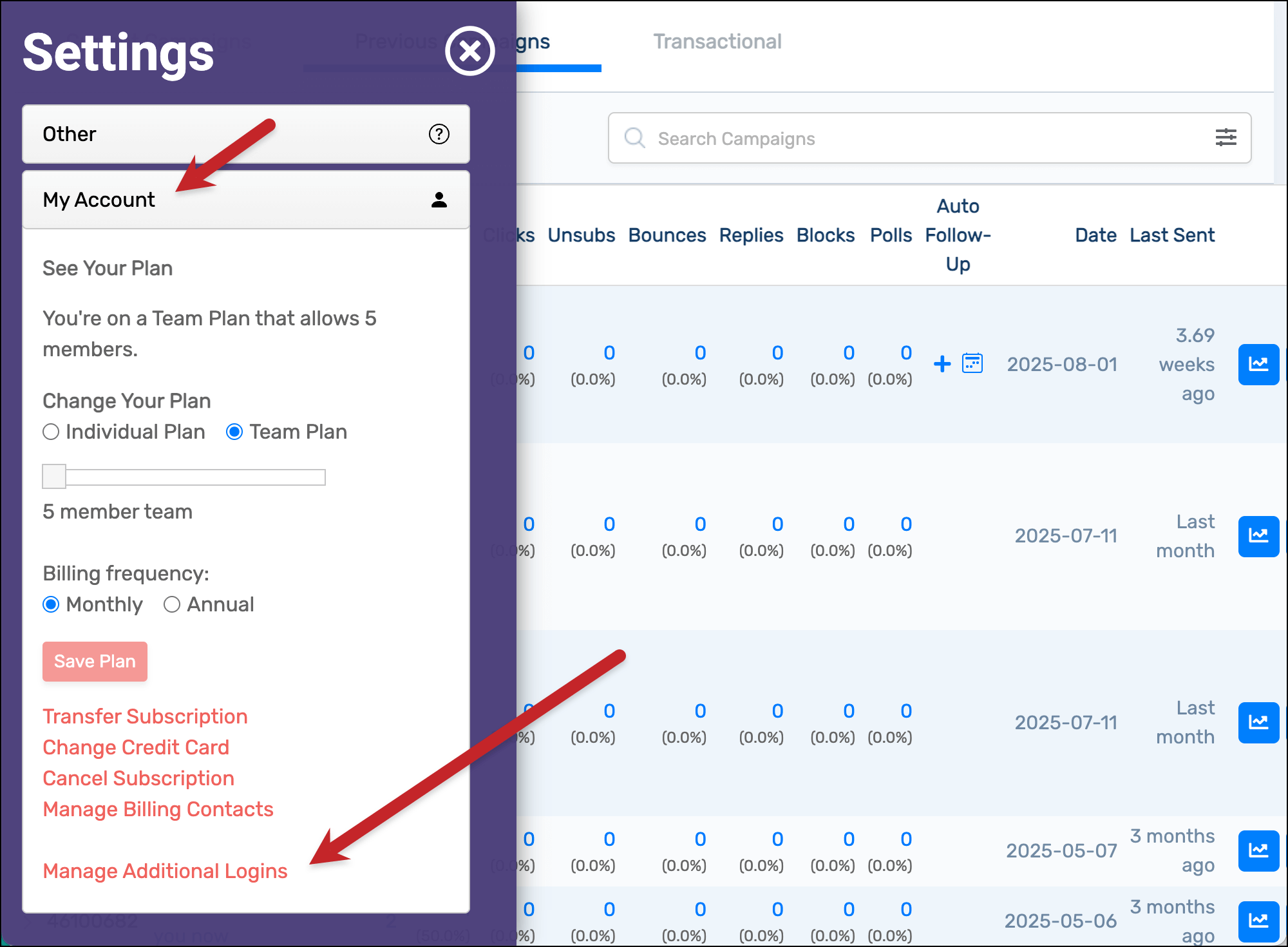Click the team member size slider

(184, 477)
